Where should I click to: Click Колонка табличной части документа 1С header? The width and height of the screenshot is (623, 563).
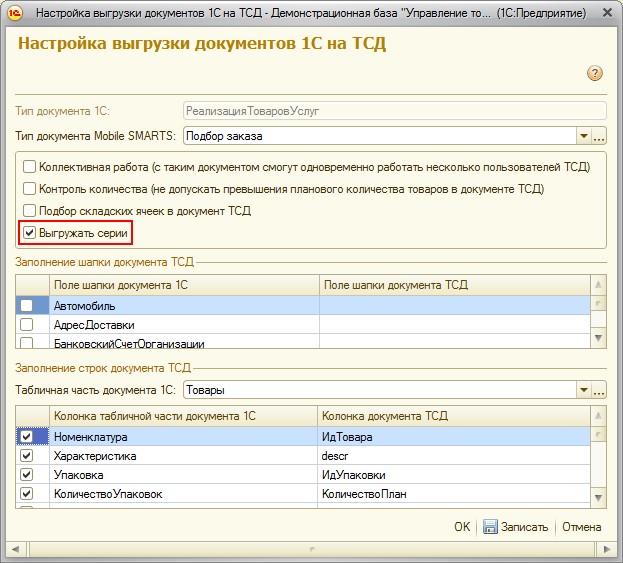(x=183, y=416)
